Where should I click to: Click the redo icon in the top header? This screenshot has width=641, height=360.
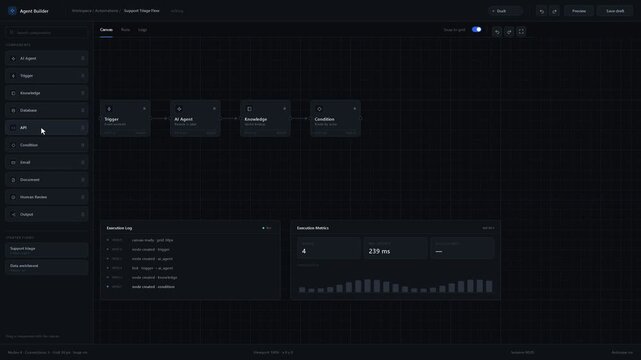[x=555, y=11]
